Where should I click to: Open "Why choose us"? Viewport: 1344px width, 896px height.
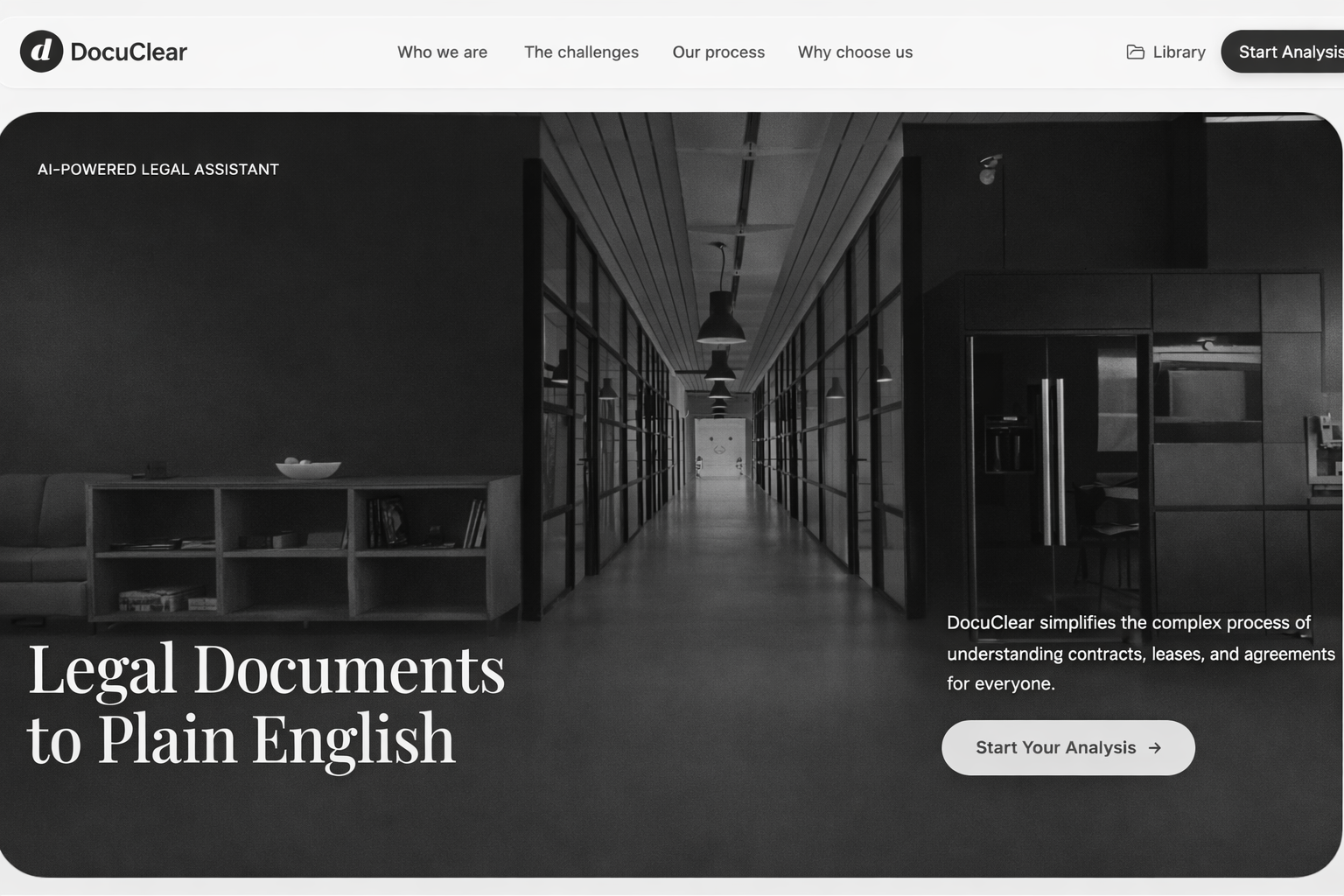click(x=855, y=52)
